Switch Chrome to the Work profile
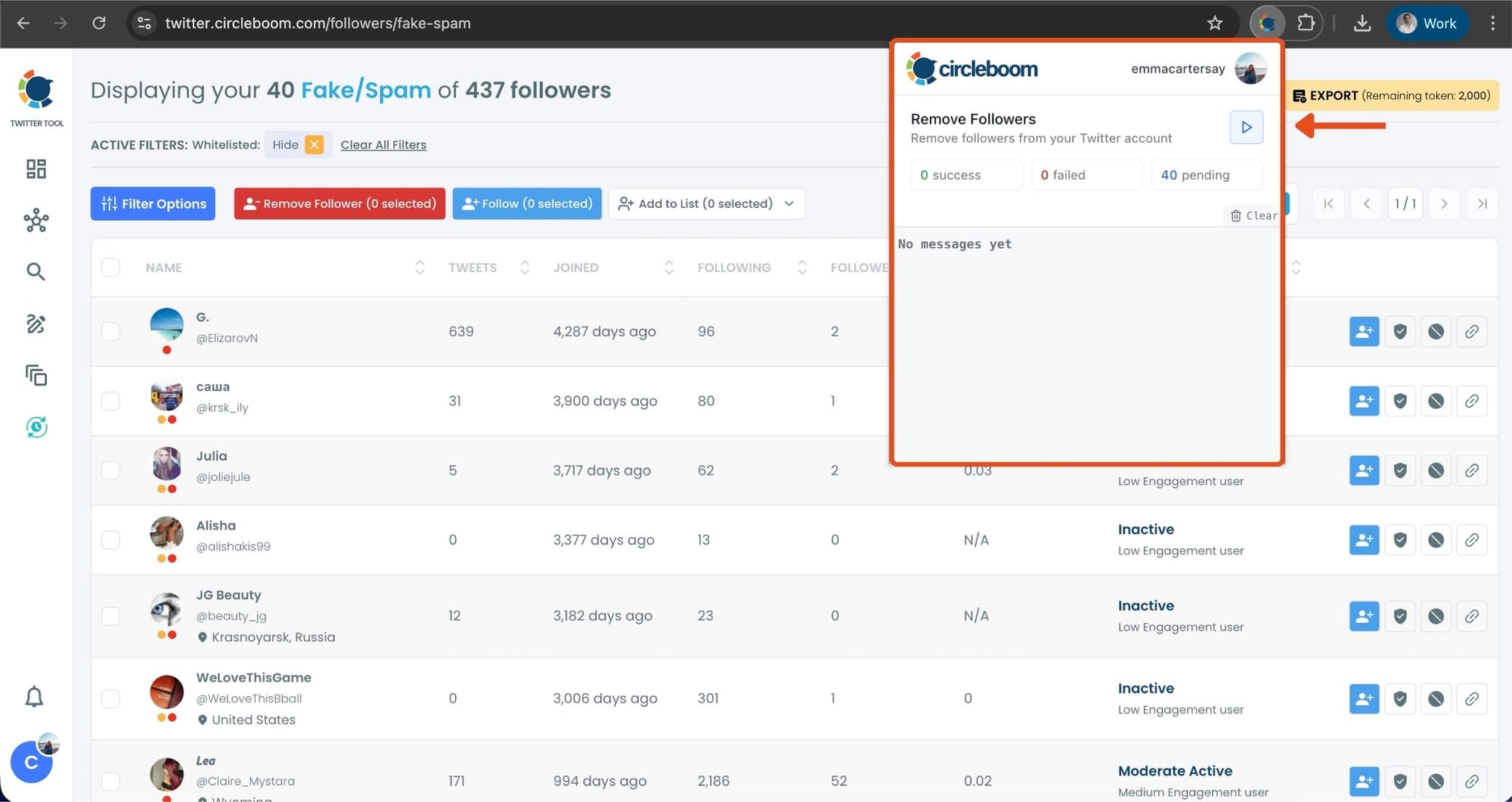1512x802 pixels. 1427,23
